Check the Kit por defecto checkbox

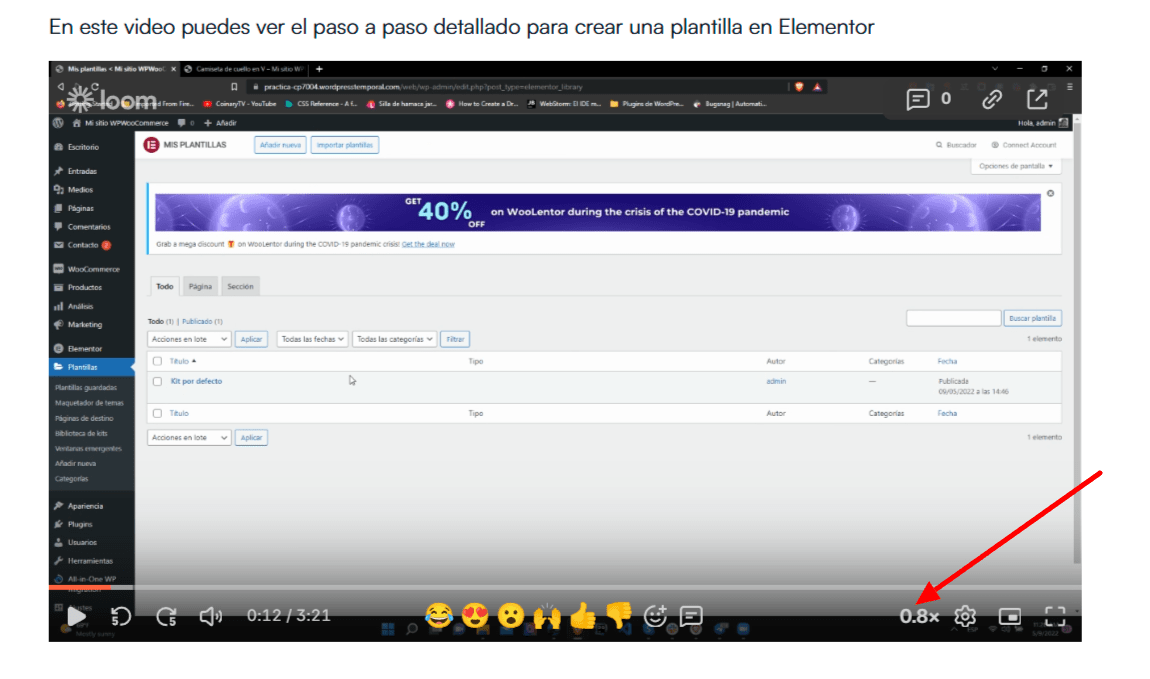click(x=157, y=381)
